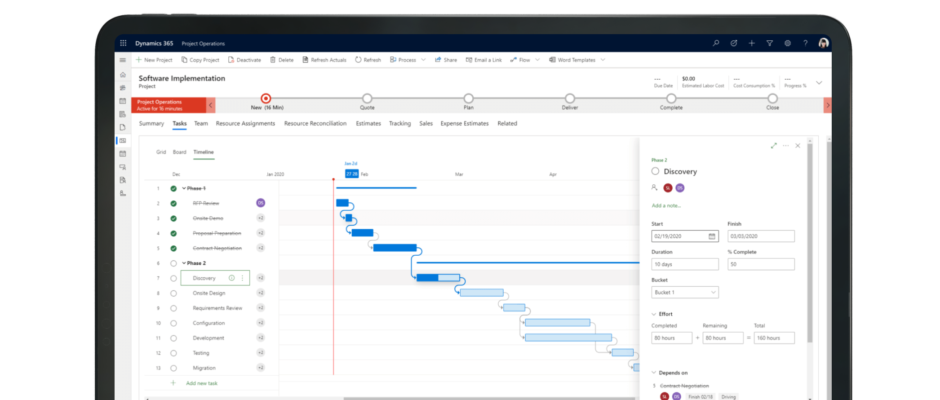Click the plus quick-create icon in header

pos(752,43)
